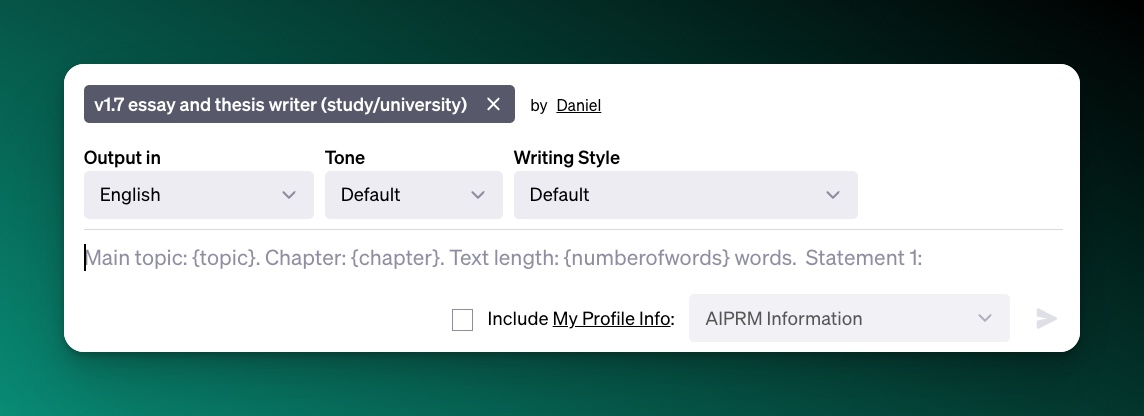Image resolution: width=1144 pixels, height=416 pixels.
Task: Click the "by" text before the author name
Action: 538,105
